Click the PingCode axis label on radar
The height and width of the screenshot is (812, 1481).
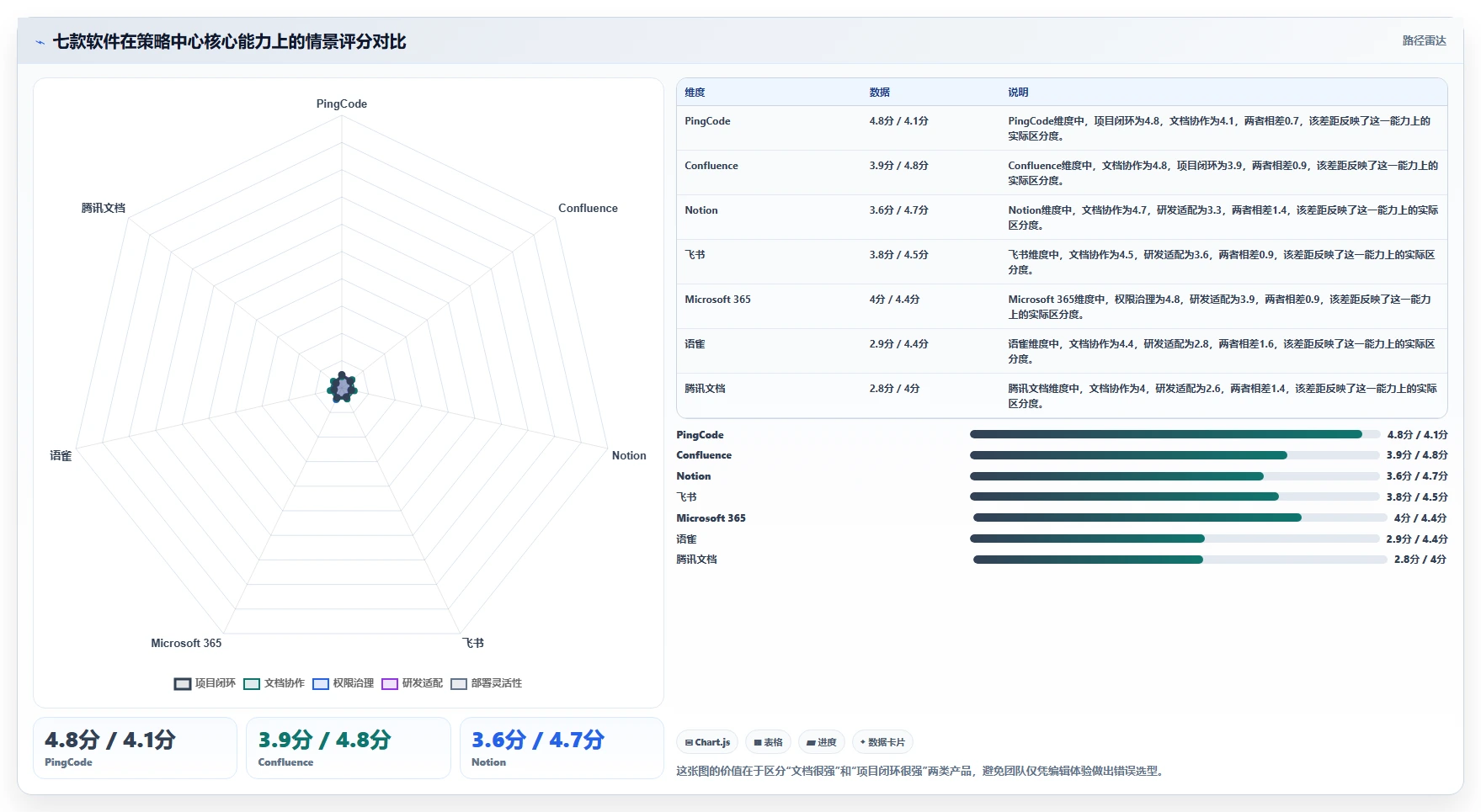342,103
